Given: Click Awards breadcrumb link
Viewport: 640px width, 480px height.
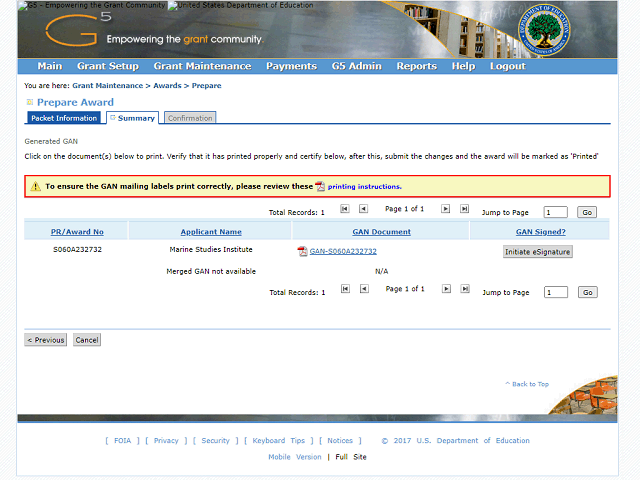Looking at the screenshot, I should (x=167, y=86).
